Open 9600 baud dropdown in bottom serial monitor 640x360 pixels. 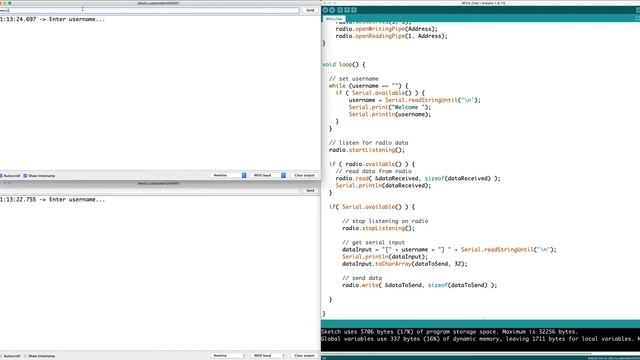coord(269,356)
